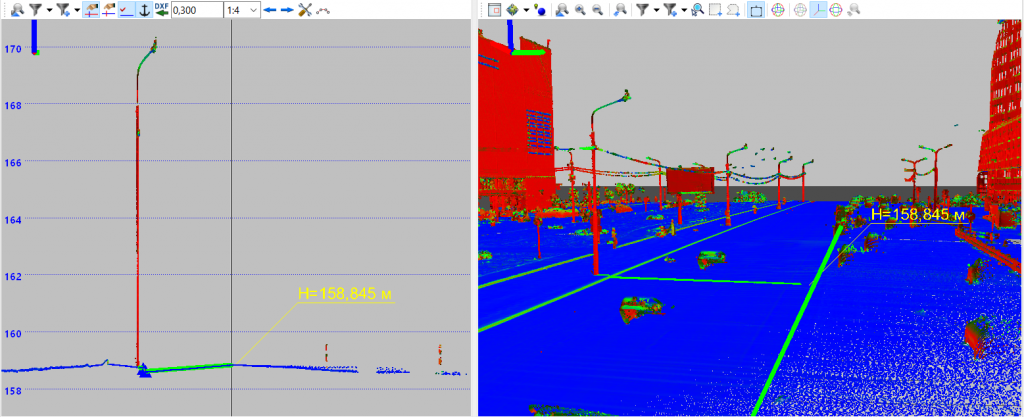
Task: Toggle the red checkmark line button
Action: (x=127, y=10)
